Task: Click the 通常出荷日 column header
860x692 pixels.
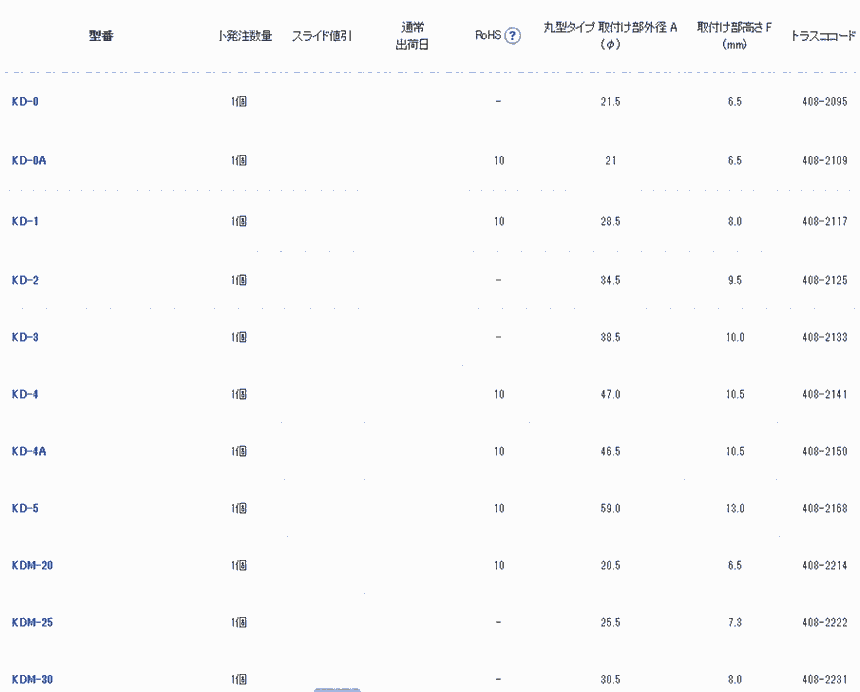Action: coord(412,36)
